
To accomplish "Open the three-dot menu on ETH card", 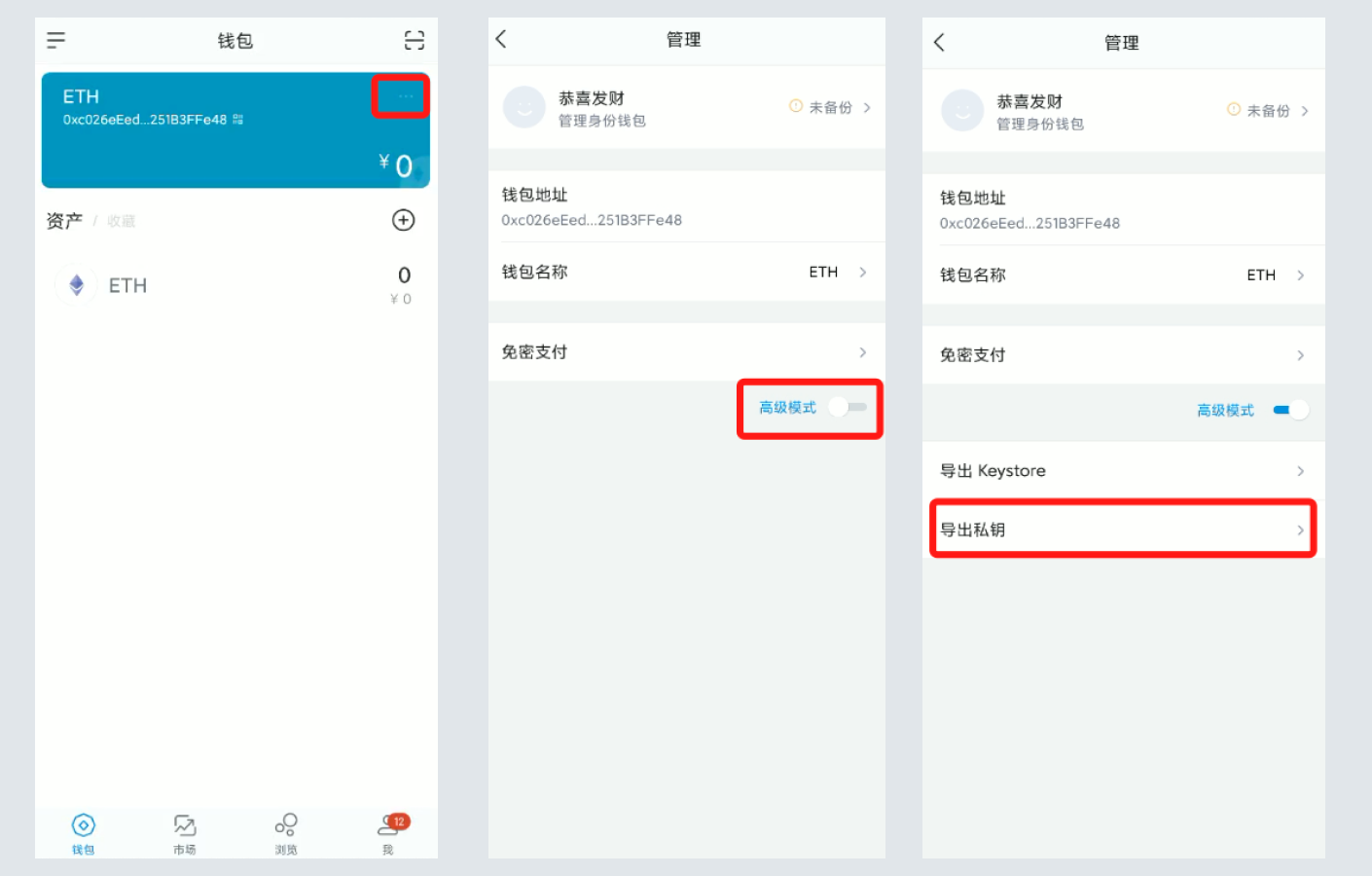I will 405,96.
